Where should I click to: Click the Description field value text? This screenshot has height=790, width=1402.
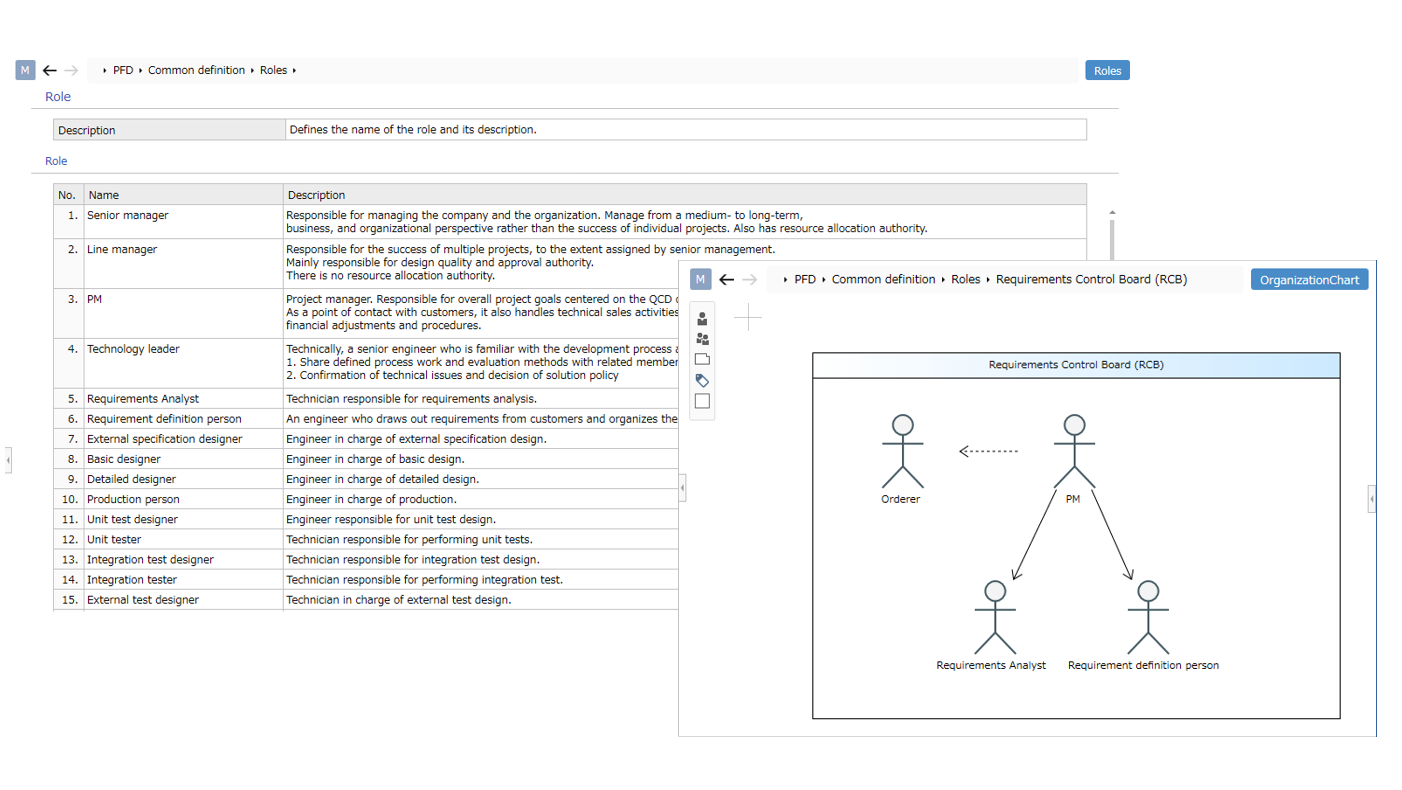412,130
